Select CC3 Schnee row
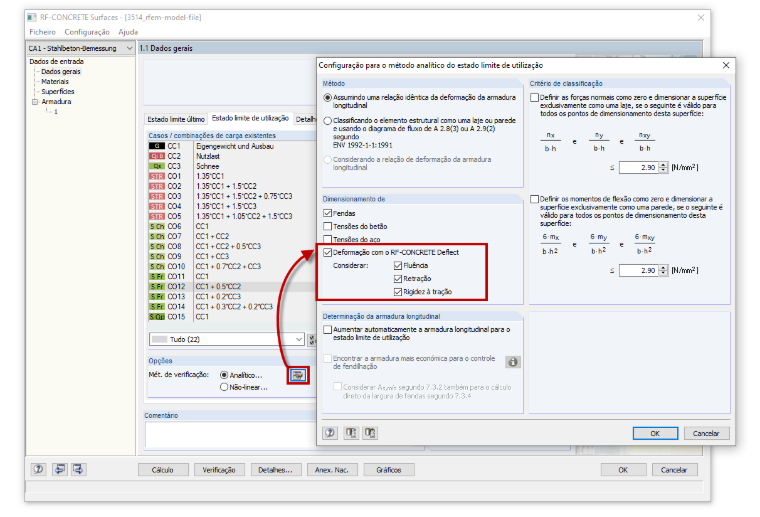Image resolution: width=760 pixels, height=517 pixels. pyautogui.click(x=233, y=166)
